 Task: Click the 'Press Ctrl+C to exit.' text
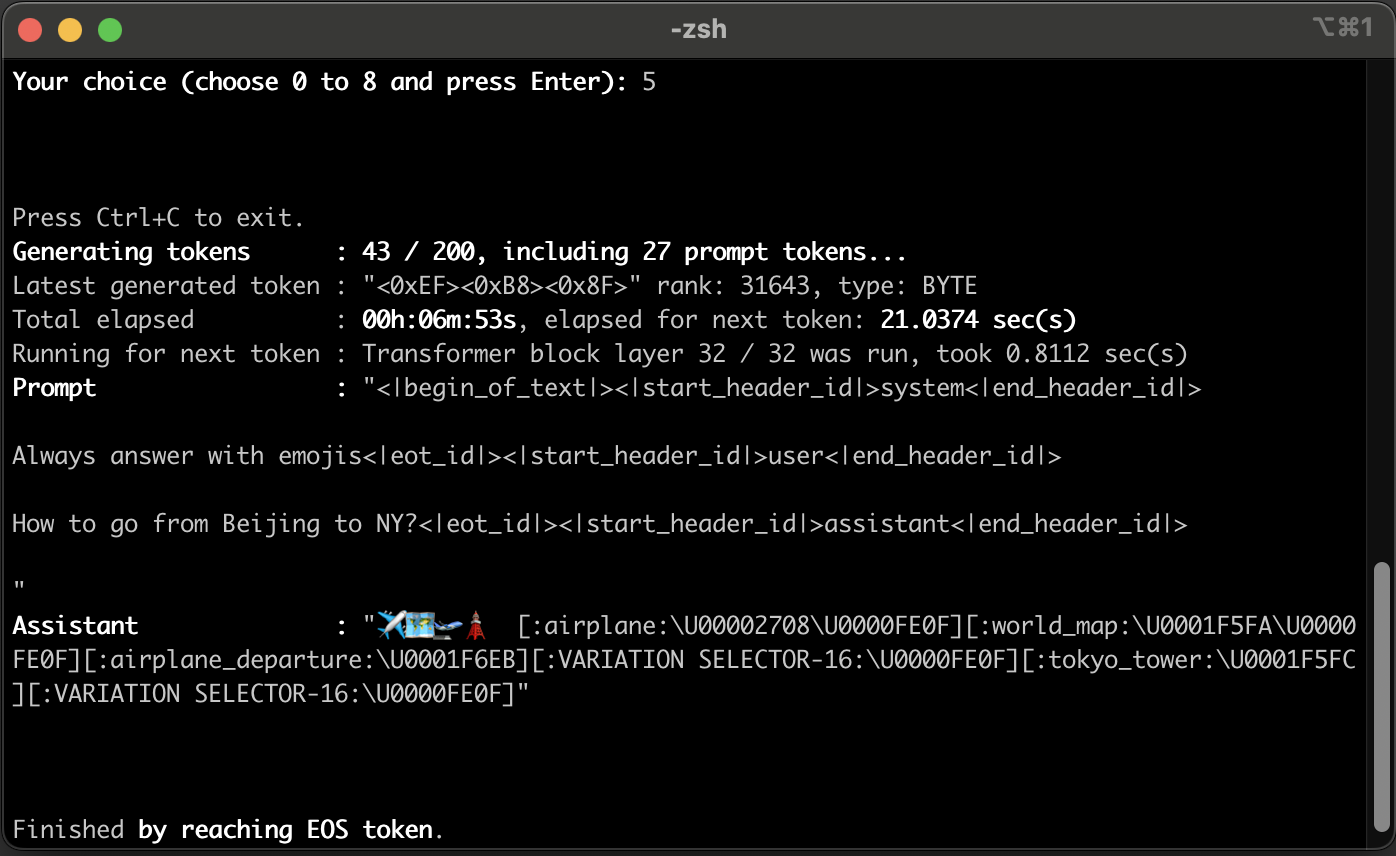pyautogui.click(x=158, y=217)
